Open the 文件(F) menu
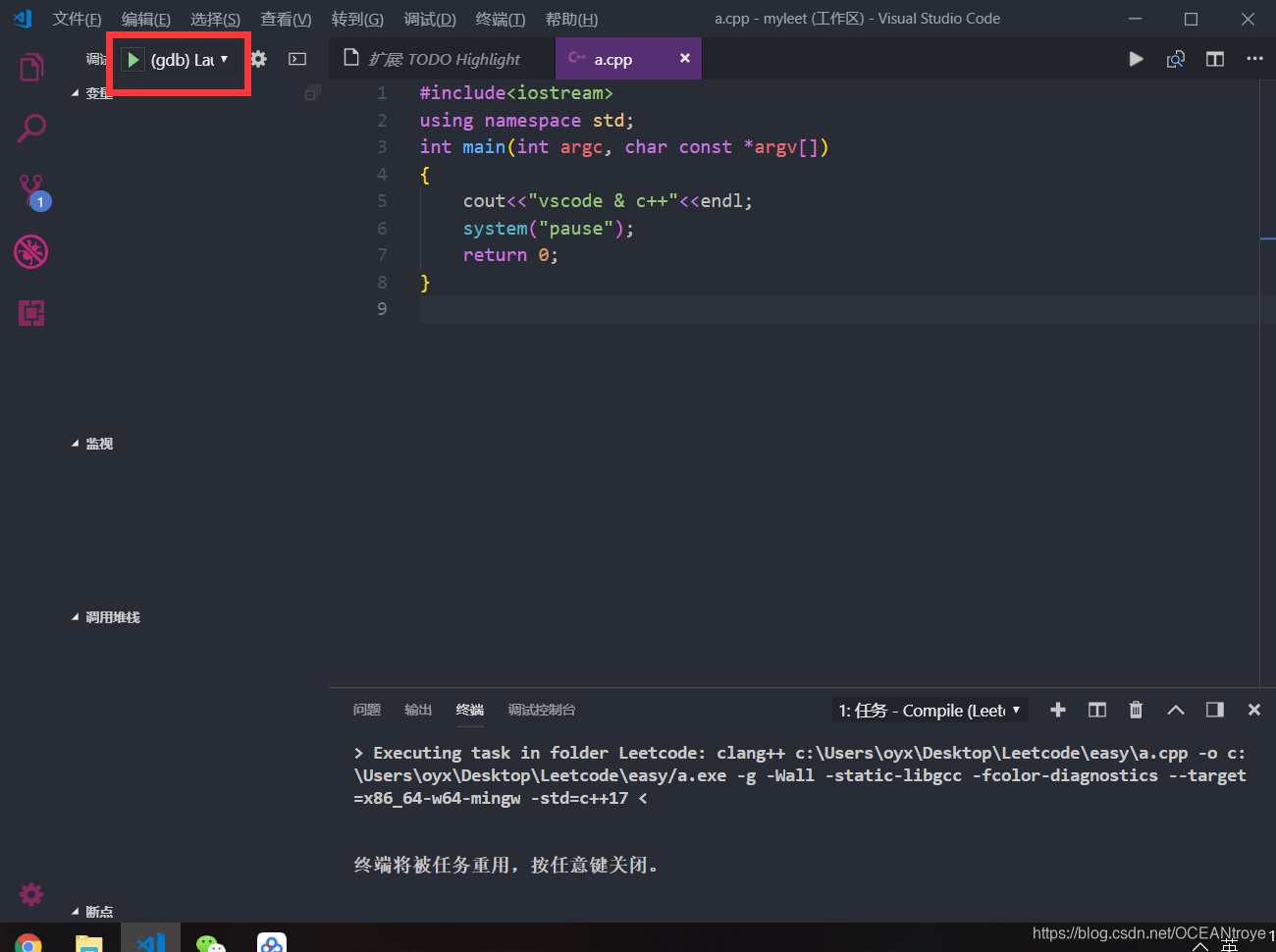Image resolution: width=1276 pixels, height=952 pixels. 77,20
